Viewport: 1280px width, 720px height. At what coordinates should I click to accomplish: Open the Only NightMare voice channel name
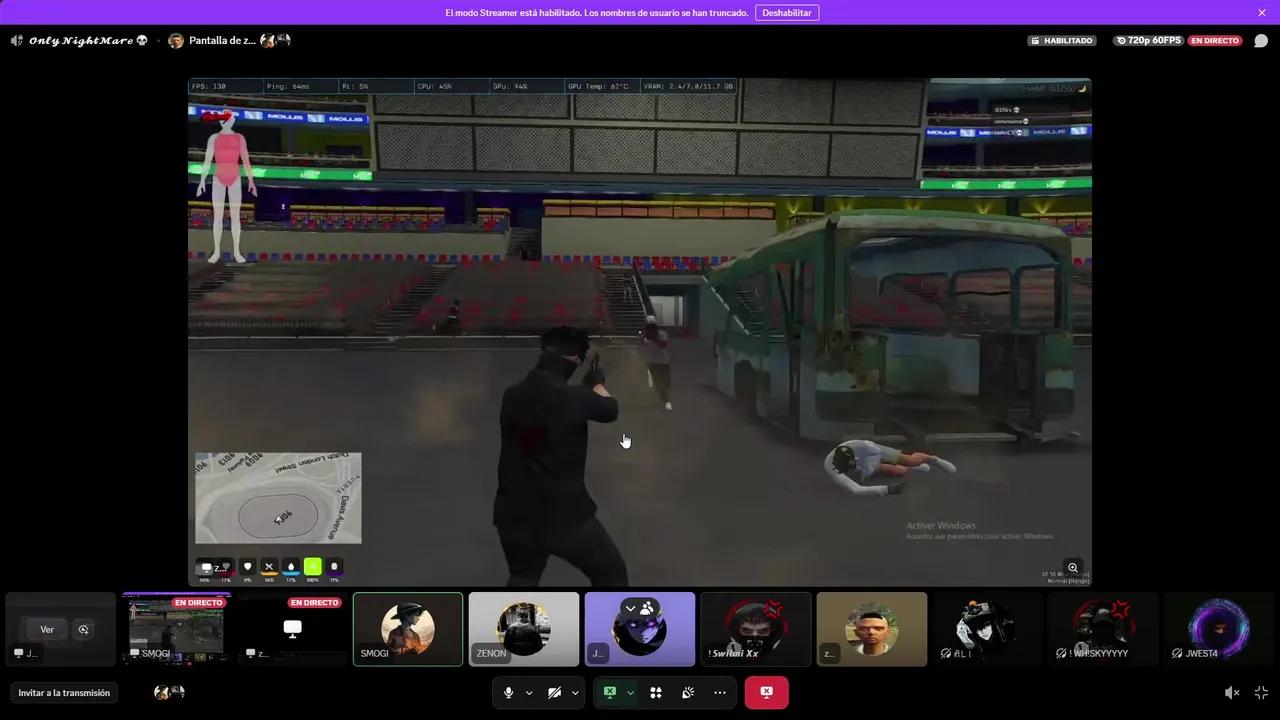pos(88,41)
